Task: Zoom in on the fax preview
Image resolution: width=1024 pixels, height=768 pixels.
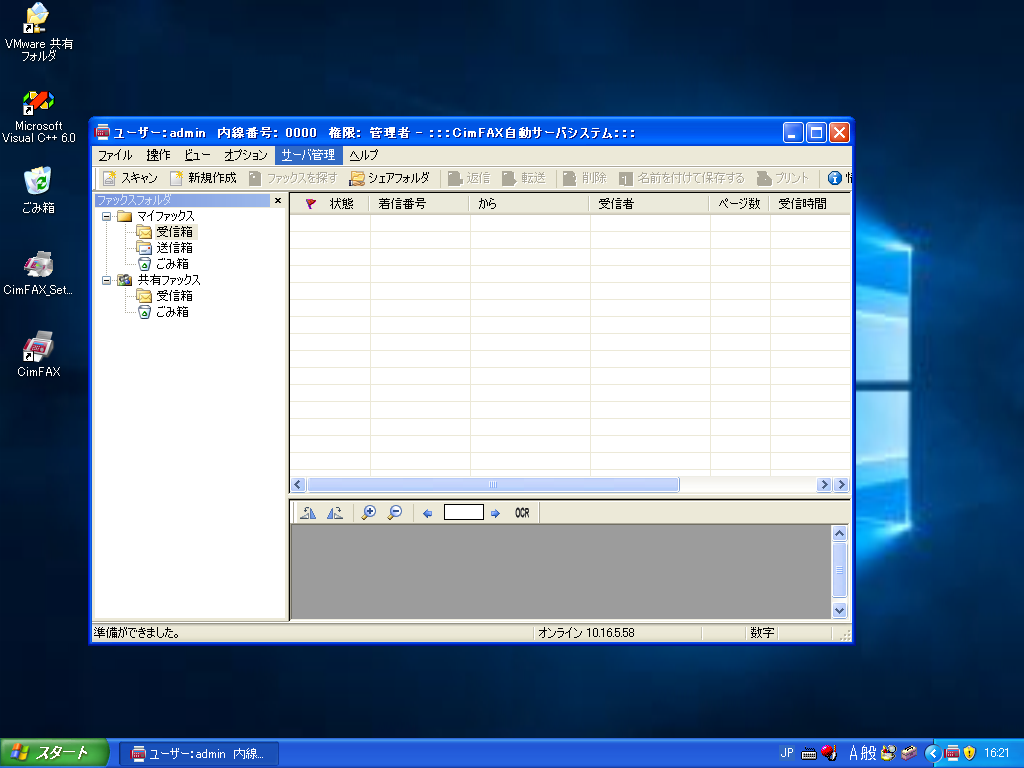Action: click(368, 513)
